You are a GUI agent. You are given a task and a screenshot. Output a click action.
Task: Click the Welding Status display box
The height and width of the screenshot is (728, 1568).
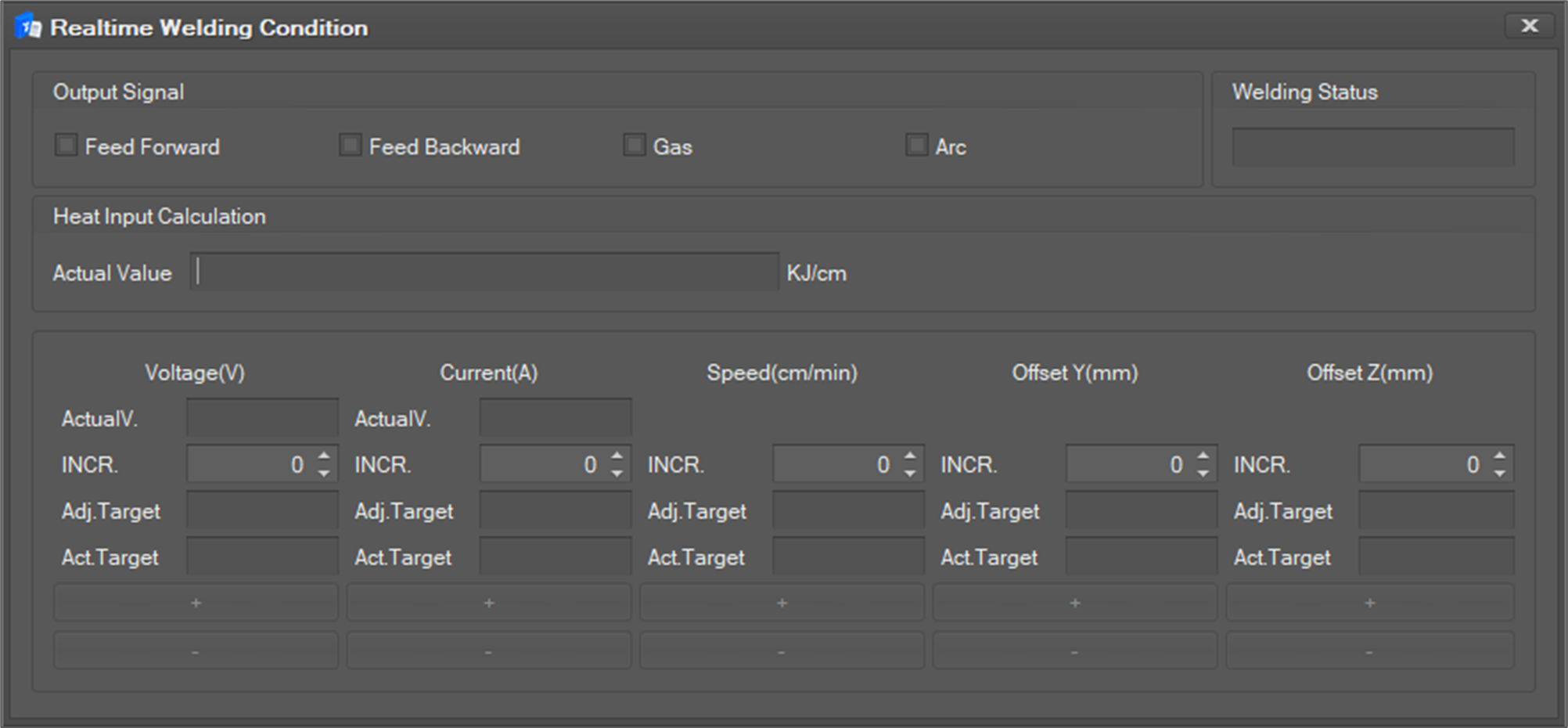click(1373, 146)
